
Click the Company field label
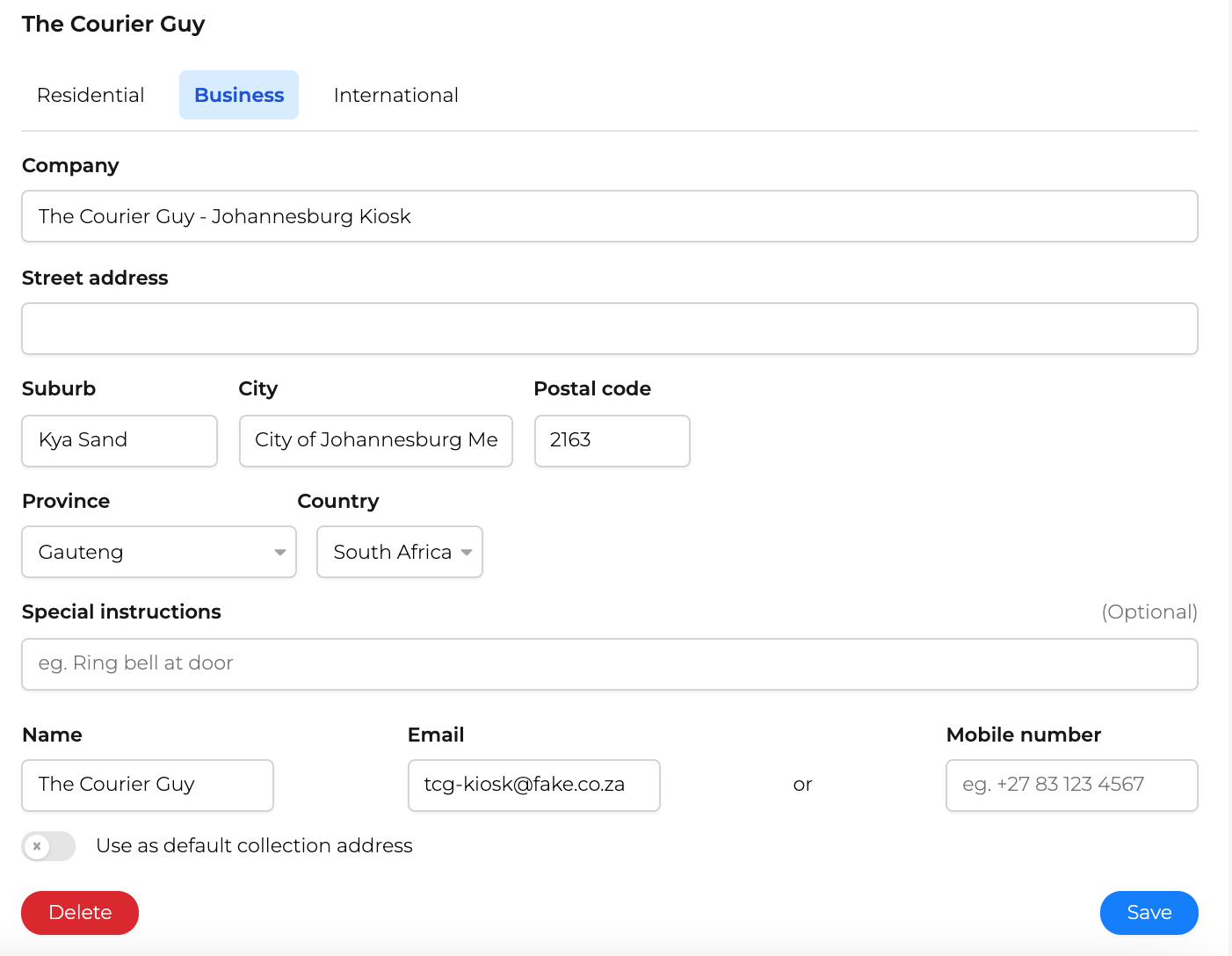coord(70,165)
